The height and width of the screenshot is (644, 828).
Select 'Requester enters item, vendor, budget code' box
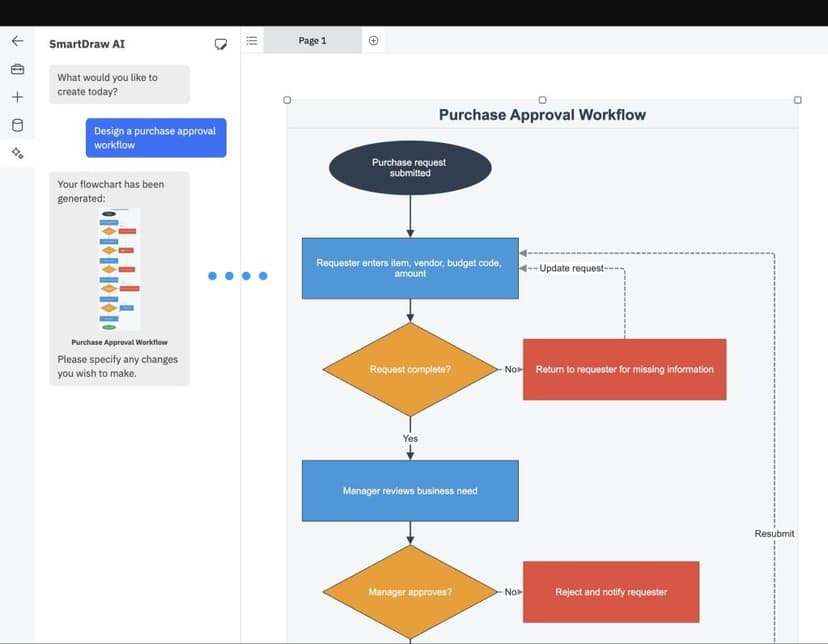tap(410, 268)
